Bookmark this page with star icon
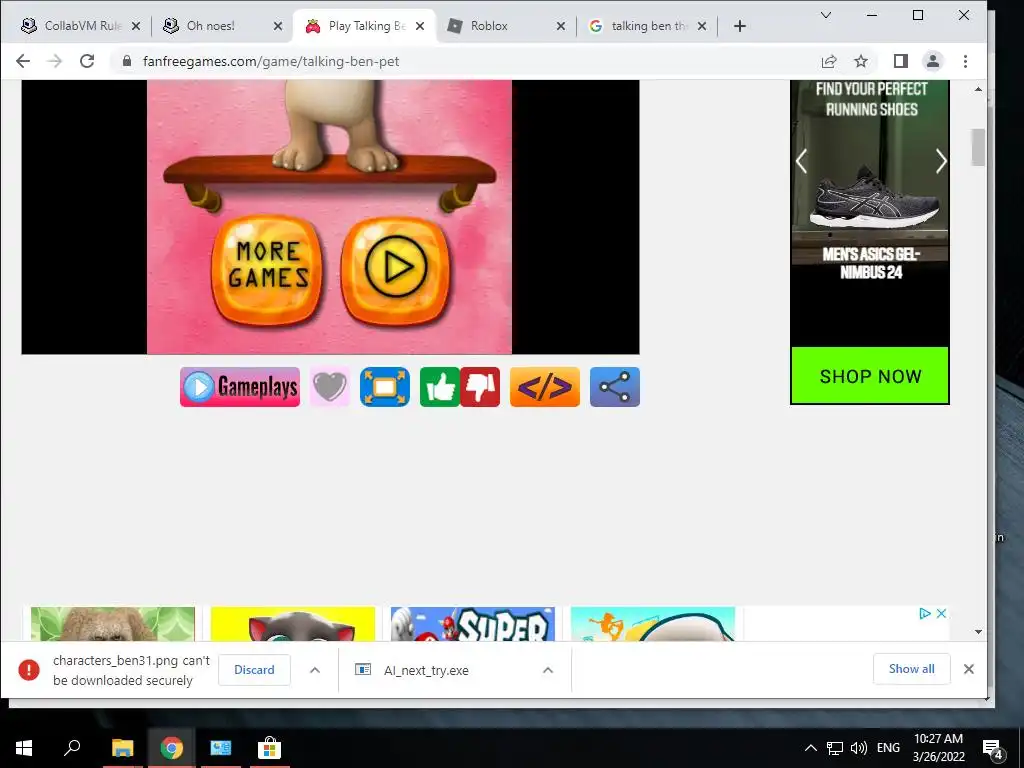 click(861, 61)
